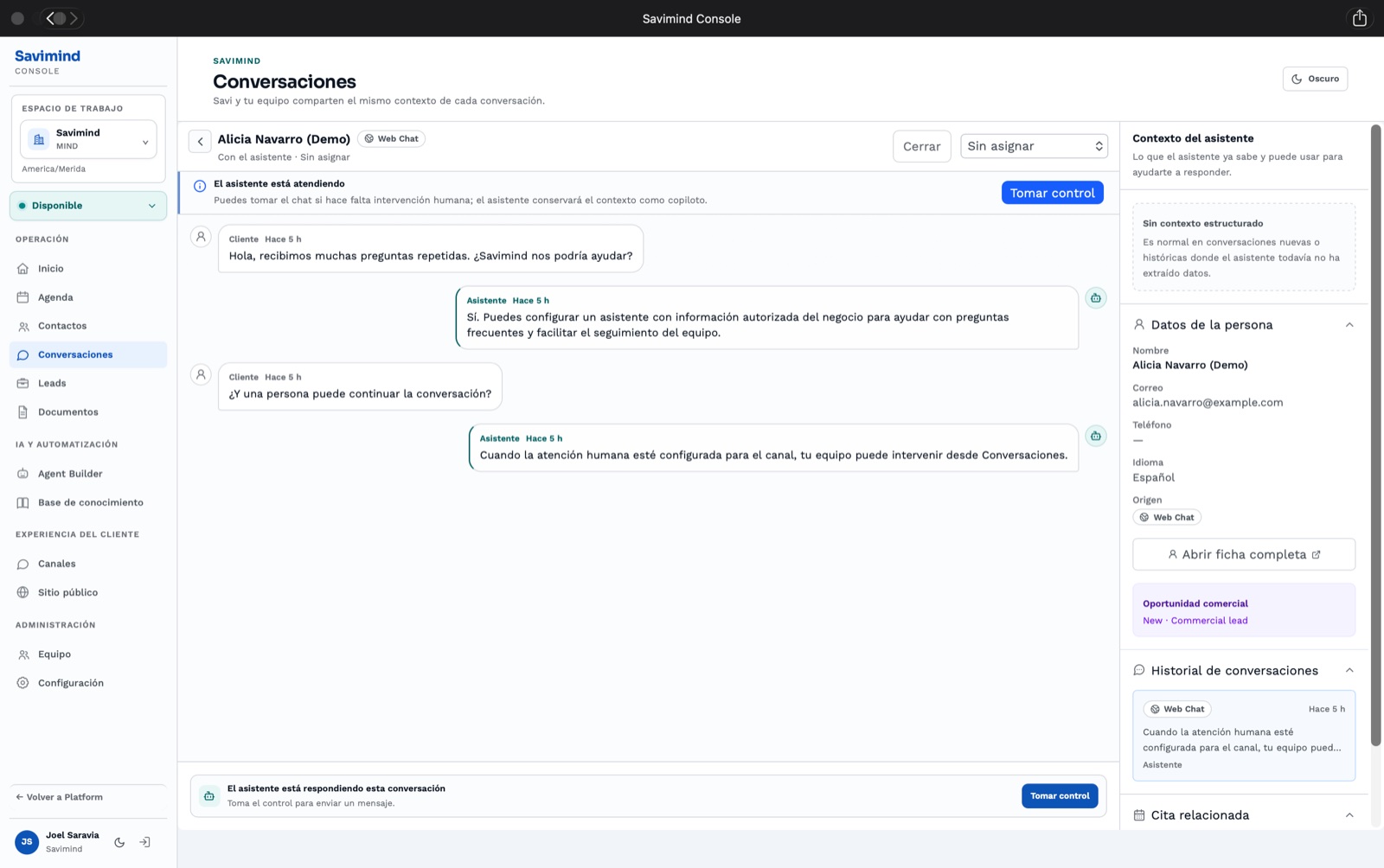Go to Contactos in sidebar
This screenshot has width=1384, height=868.
pyautogui.click(x=88, y=326)
